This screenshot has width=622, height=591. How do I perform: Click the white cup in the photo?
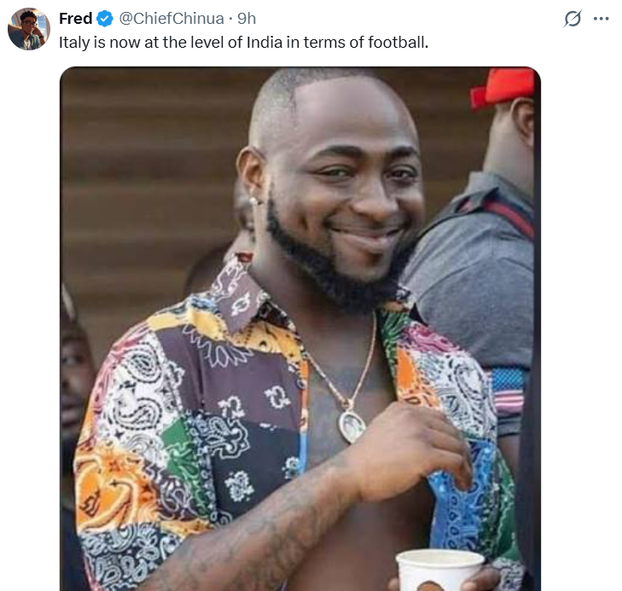coord(439,570)
